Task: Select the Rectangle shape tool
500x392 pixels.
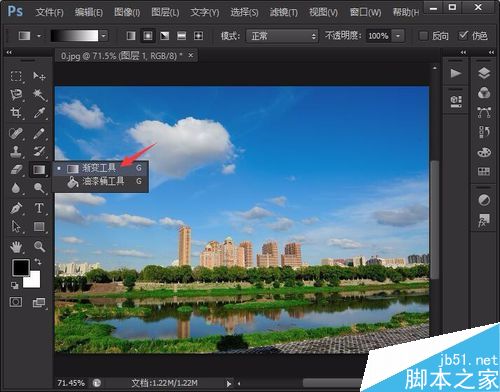Action: click(39, 227)
